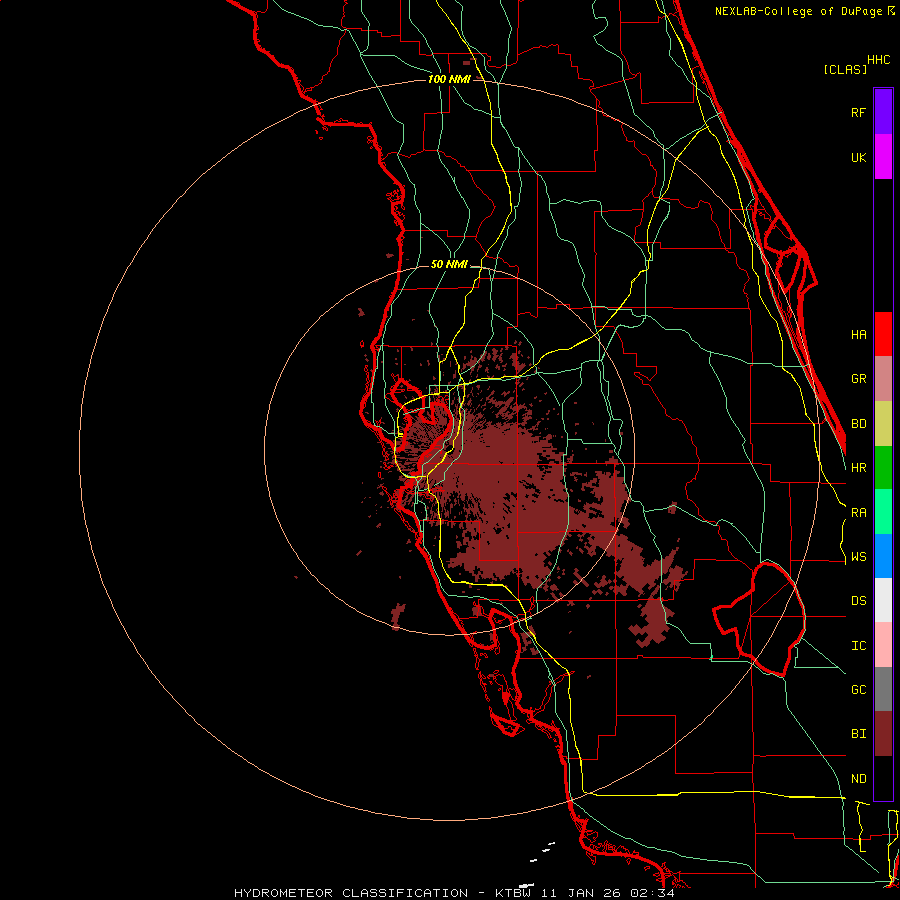This screenshot has height=900, width=900.
Task: Click the [CLAS] units label
Action: tap(845, 69)
